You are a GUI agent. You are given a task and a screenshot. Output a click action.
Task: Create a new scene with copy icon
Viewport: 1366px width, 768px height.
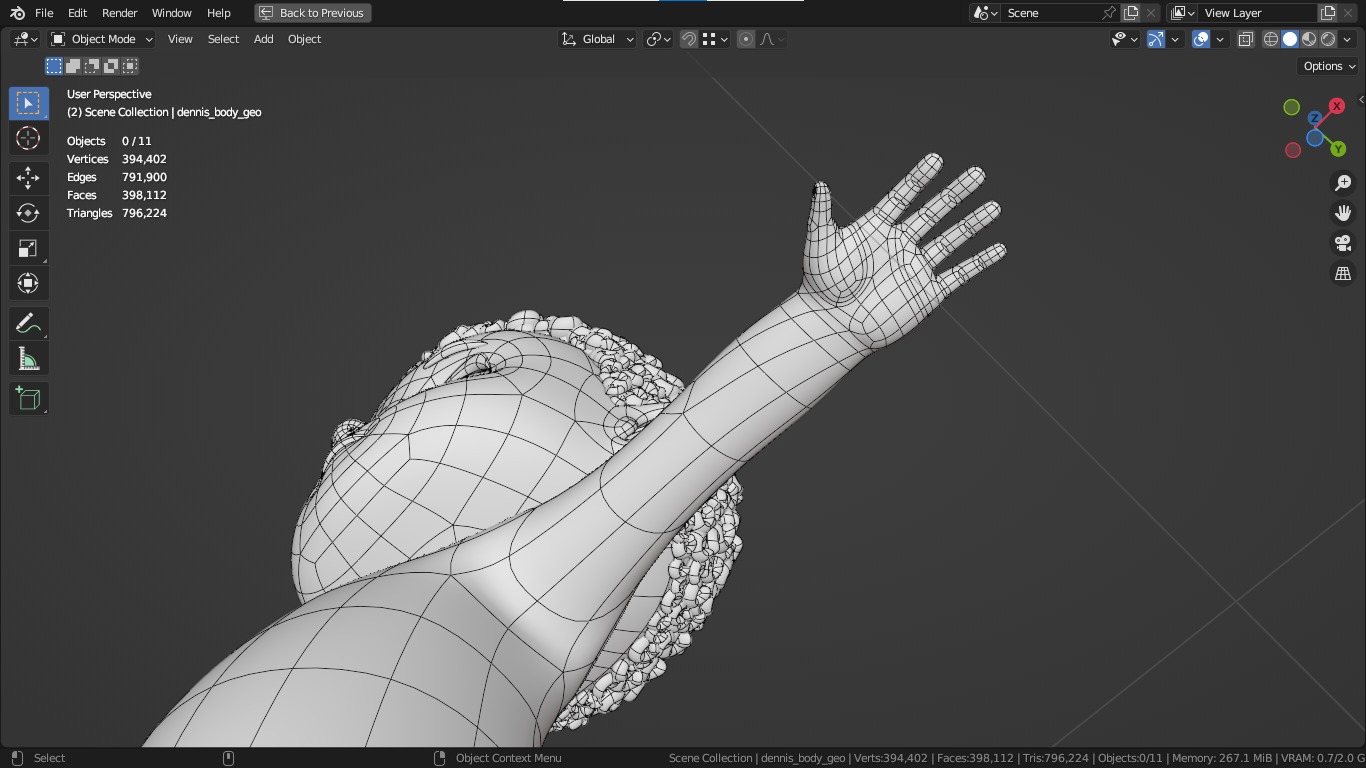[x=1131, y=13]
